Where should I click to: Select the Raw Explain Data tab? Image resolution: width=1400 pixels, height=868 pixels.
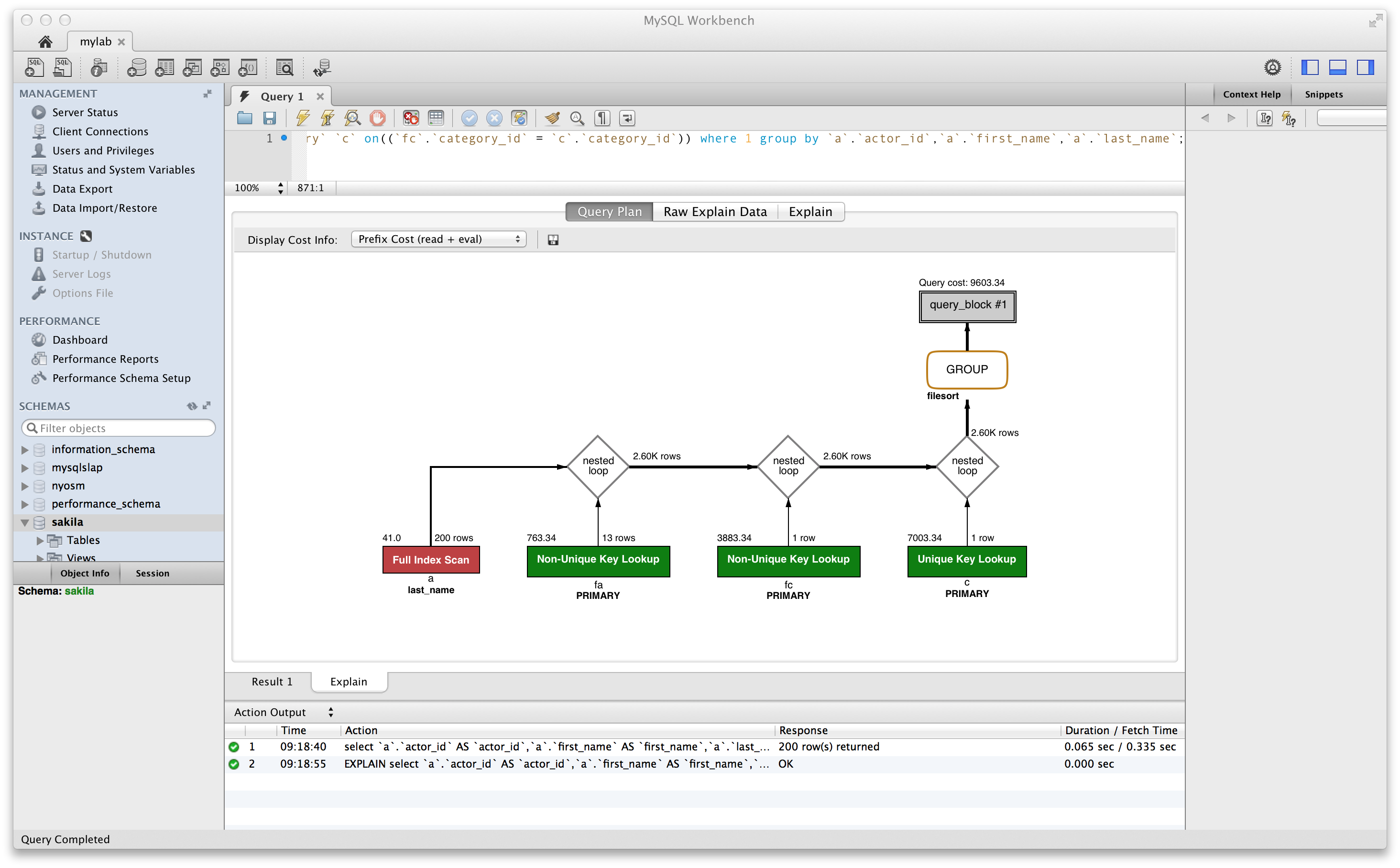(x=714, y=211)
